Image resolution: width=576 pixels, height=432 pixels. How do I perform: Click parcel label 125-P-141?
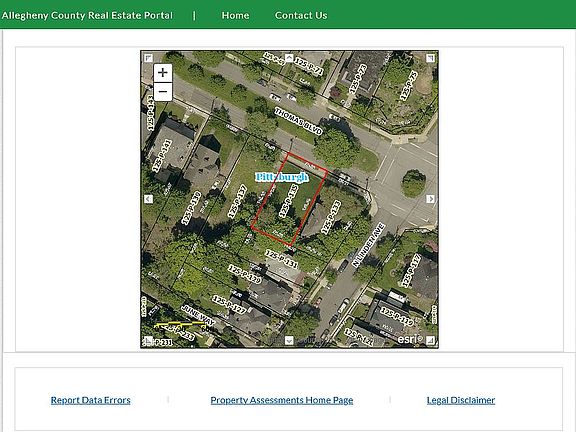point(162,155)
